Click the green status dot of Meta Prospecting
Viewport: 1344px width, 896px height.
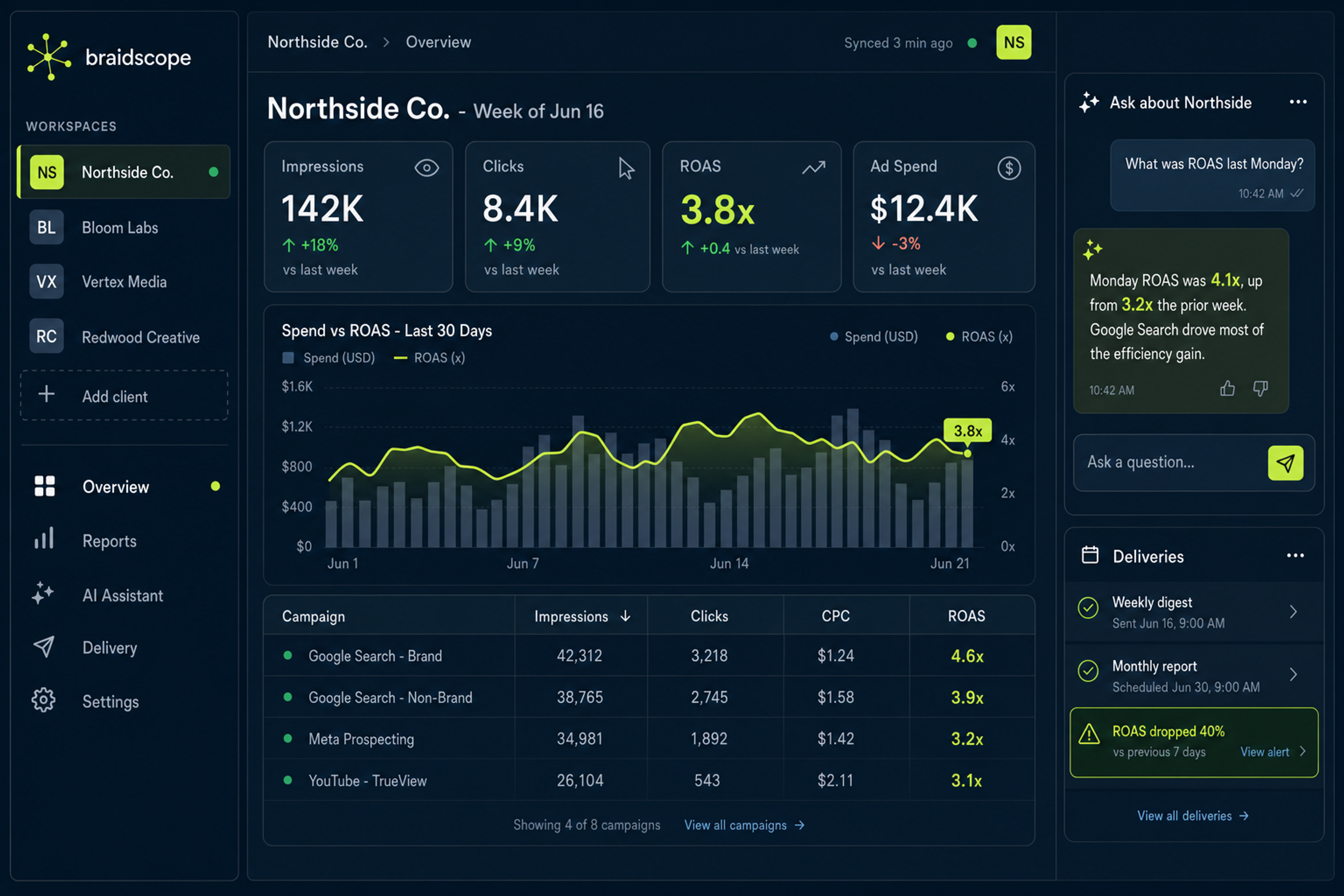288,738
